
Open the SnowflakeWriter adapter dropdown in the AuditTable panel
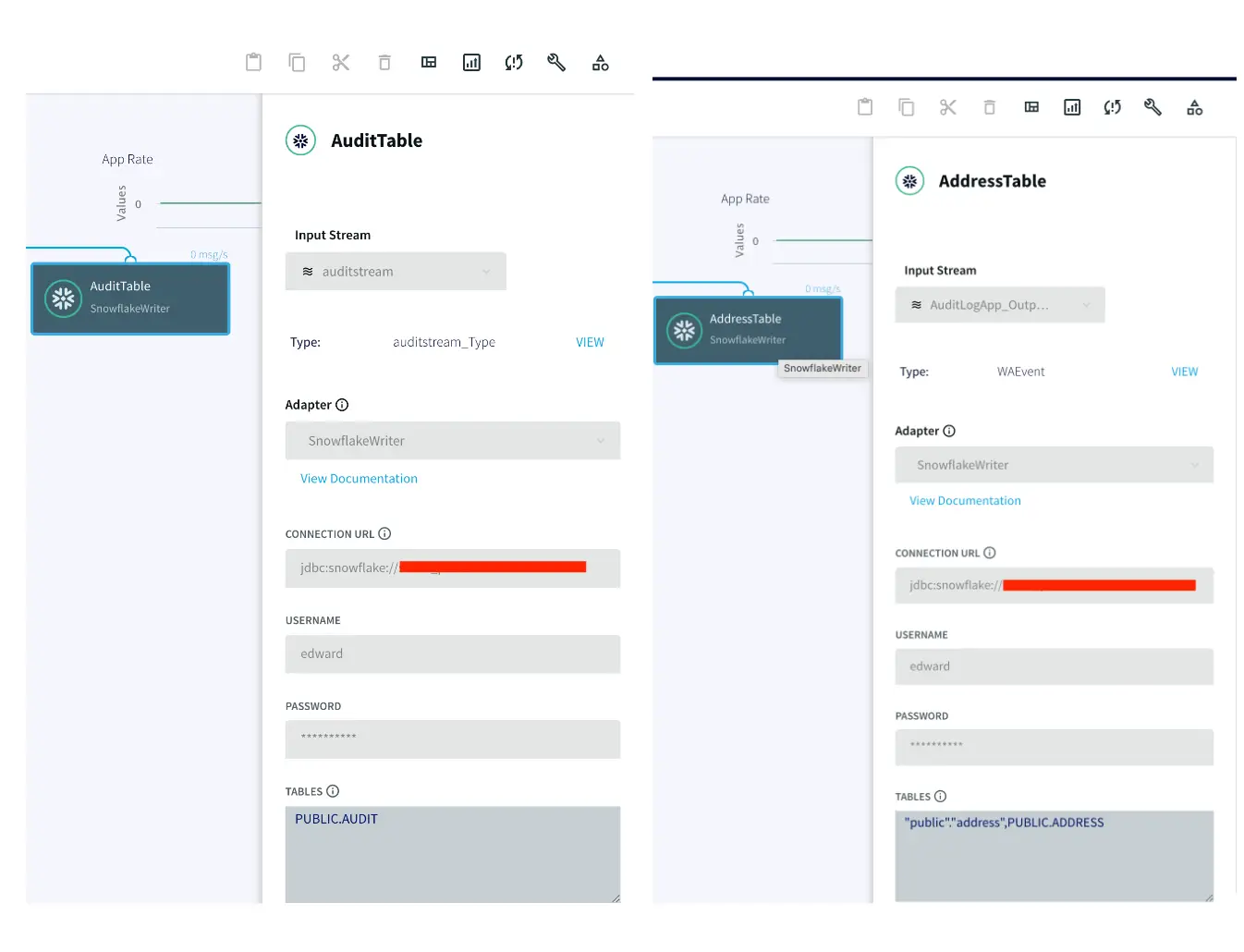pyautogui.click(x=452, y=441)
